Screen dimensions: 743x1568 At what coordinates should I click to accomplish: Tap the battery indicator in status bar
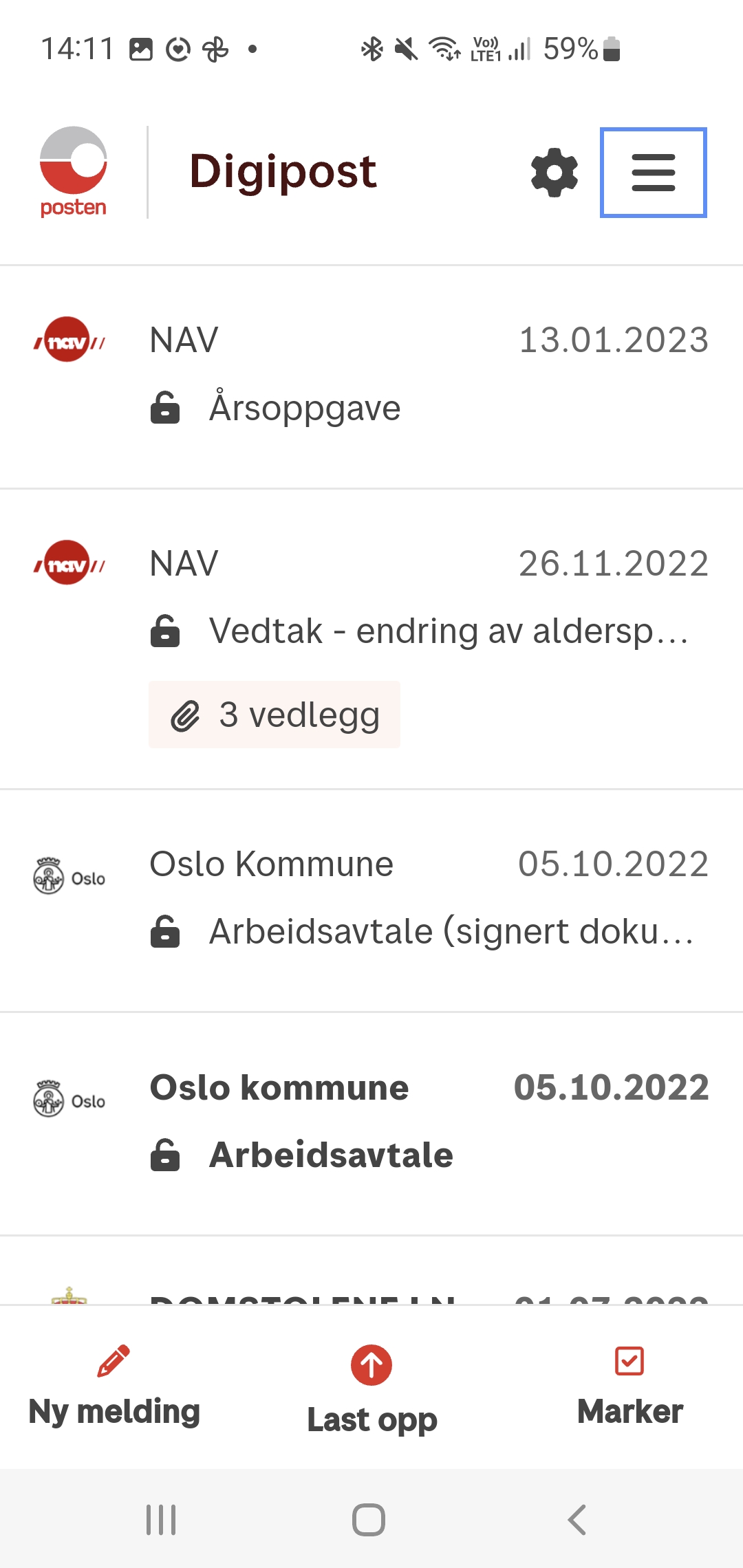tap(610, 48)
